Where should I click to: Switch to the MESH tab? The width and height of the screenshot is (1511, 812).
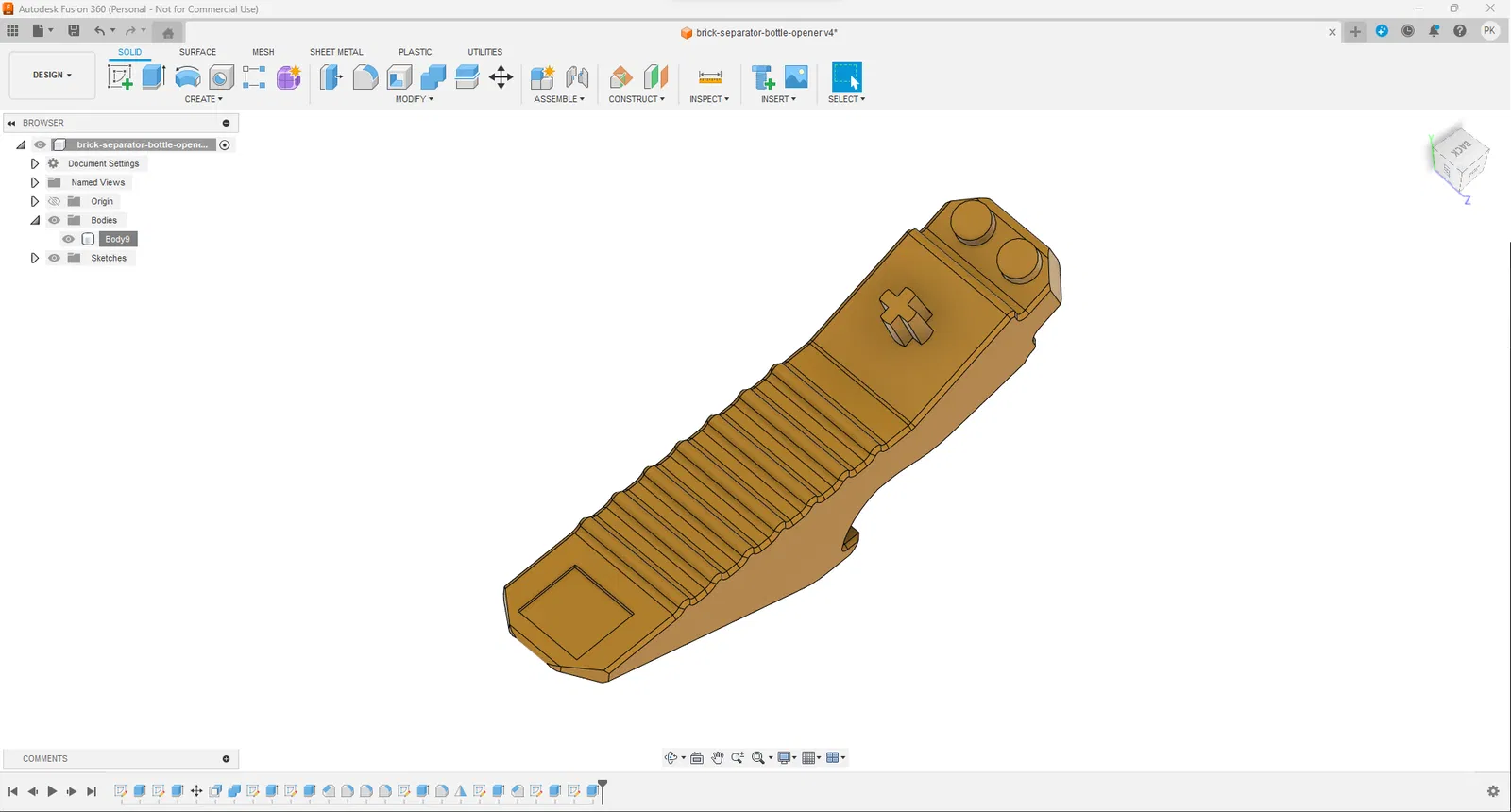263,52
